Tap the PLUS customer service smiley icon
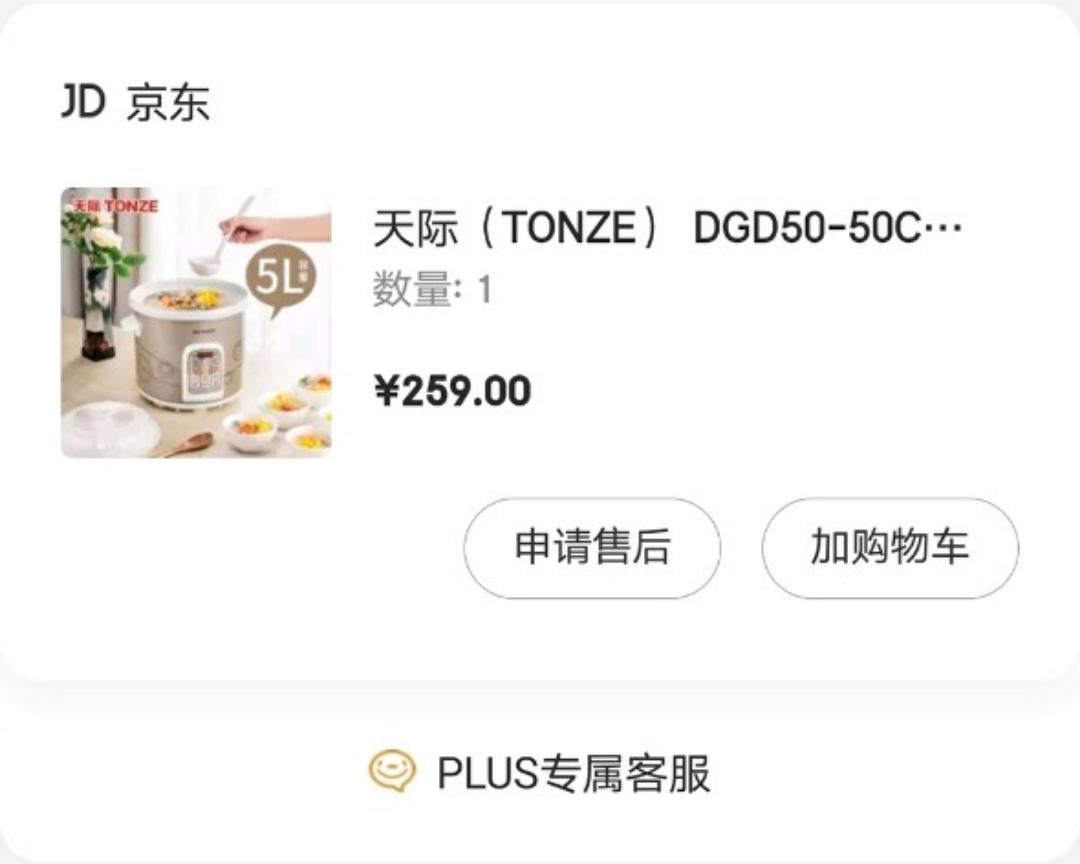The height and width of the screenshot is (864, 1080). pos(392,771)
